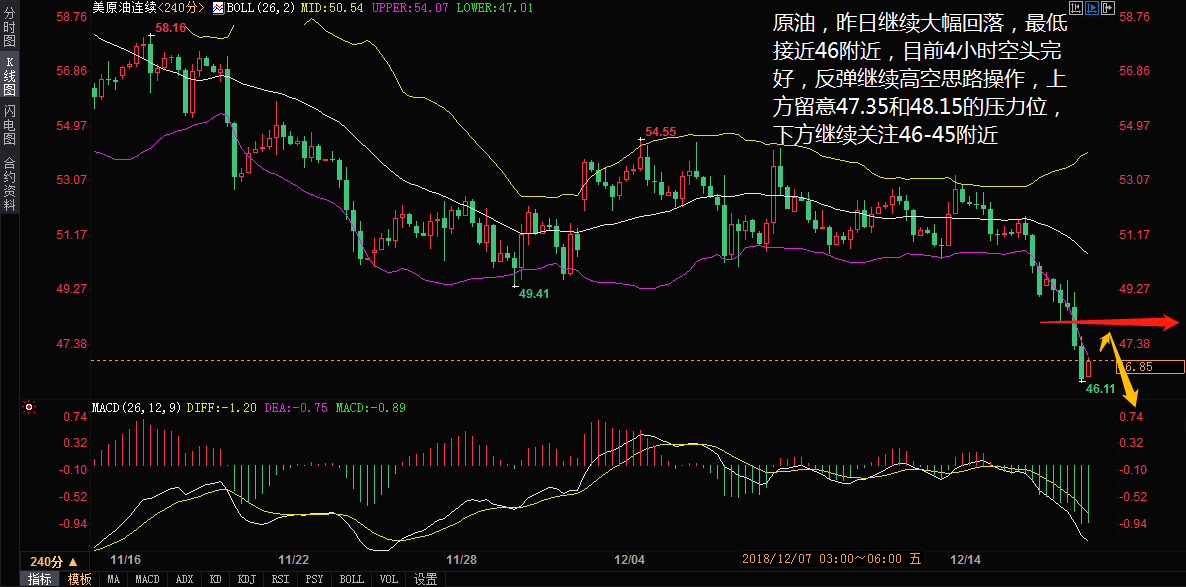This screenshot has width=1186, height=587.
Task: Click the BOLL indicator chart icon
Action: [x=219, y=8]
